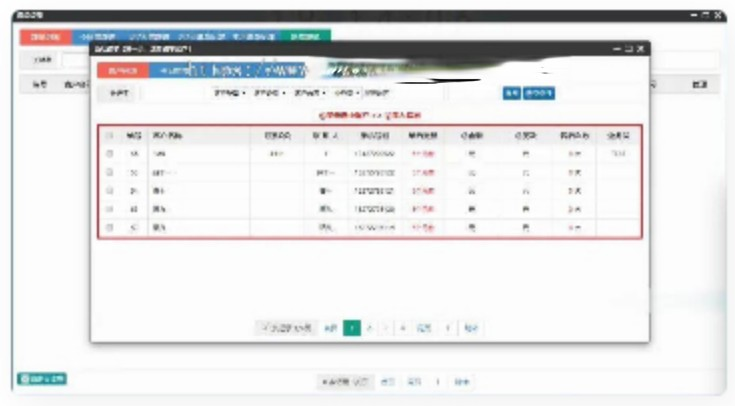735x406 pixels.
Task: Close the back main window
Action: point(718,15)
